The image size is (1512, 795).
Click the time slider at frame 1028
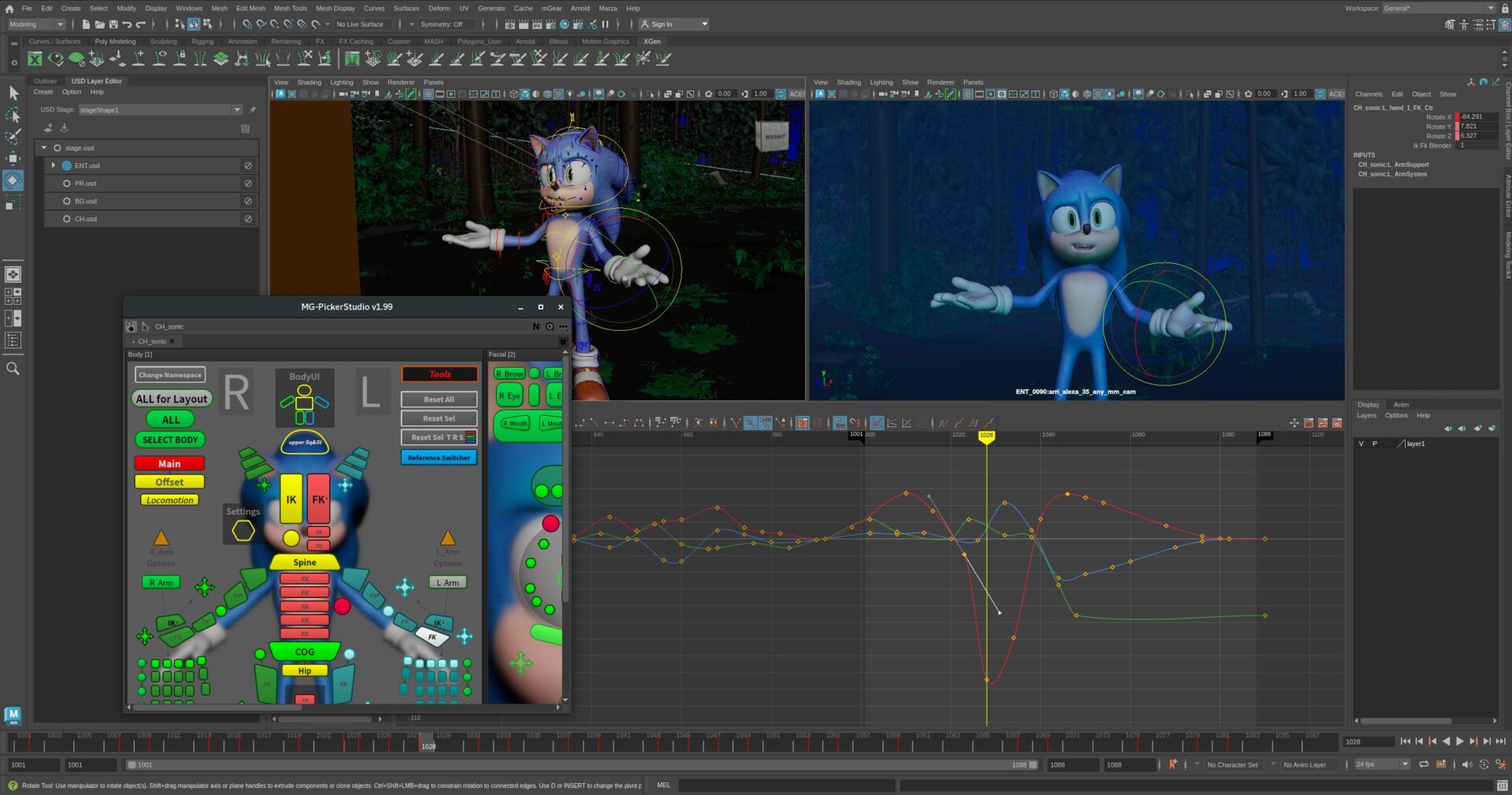tap(428, 742)
